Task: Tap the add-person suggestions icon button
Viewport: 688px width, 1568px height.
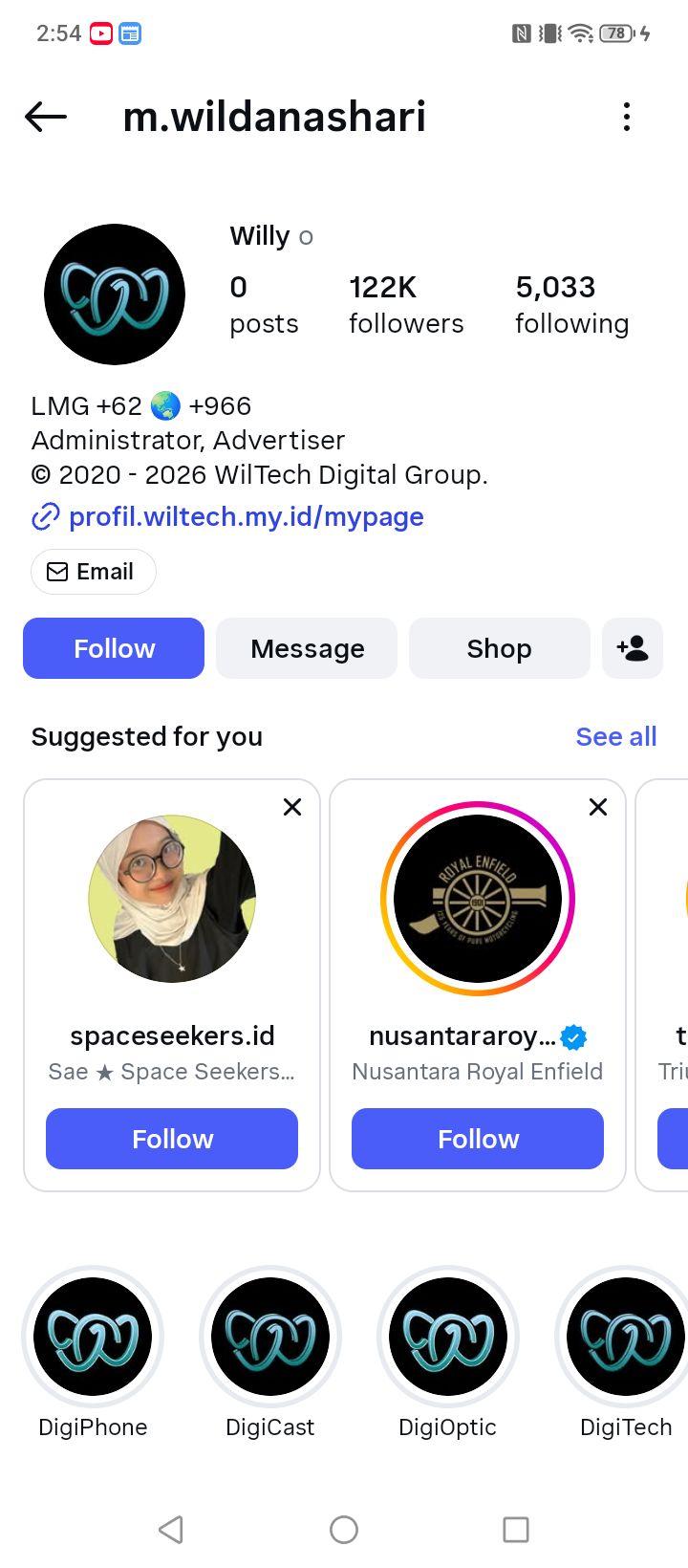Action: click(x=633, y=648)
